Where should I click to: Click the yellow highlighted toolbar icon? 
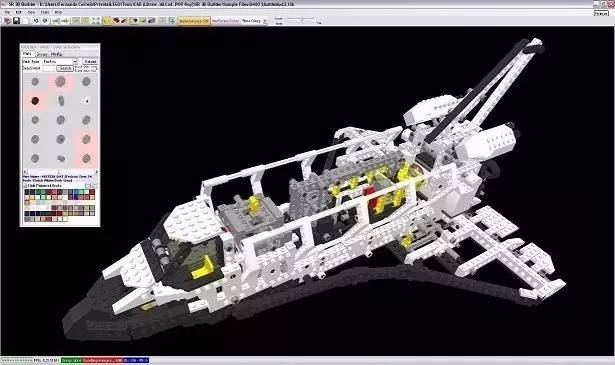[107, 20]
